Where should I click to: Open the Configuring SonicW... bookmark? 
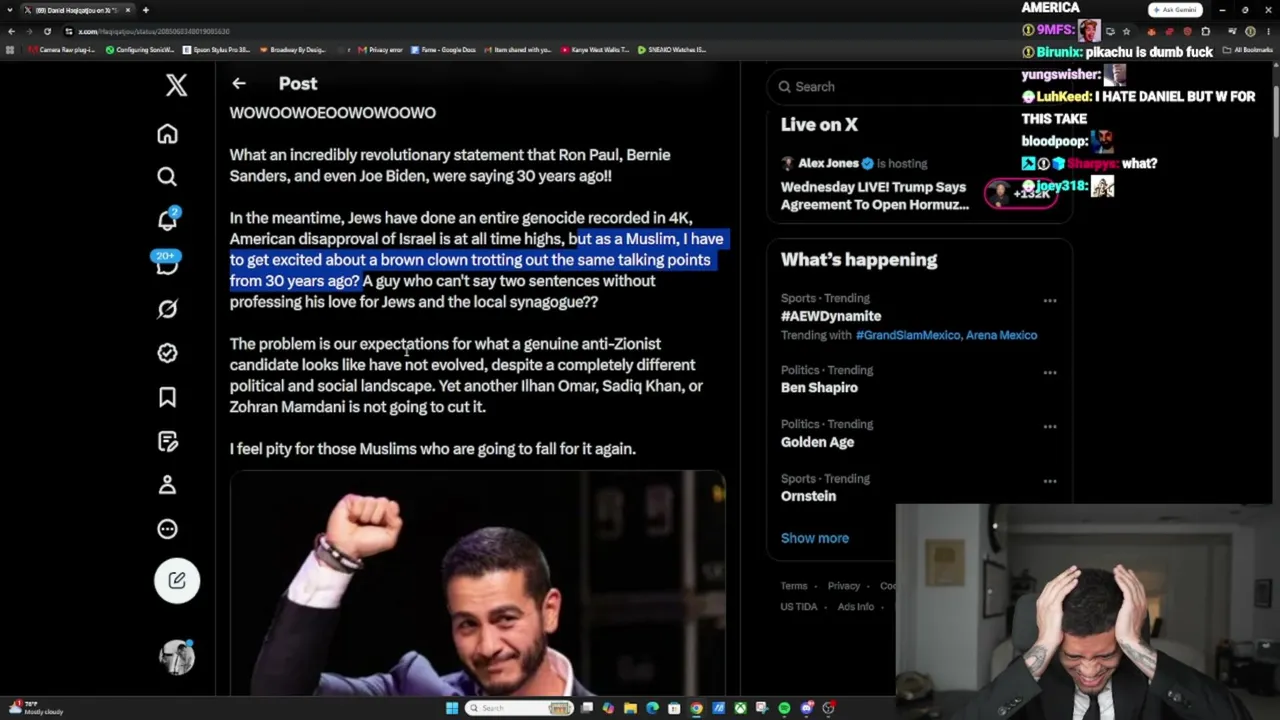[140, 50]
